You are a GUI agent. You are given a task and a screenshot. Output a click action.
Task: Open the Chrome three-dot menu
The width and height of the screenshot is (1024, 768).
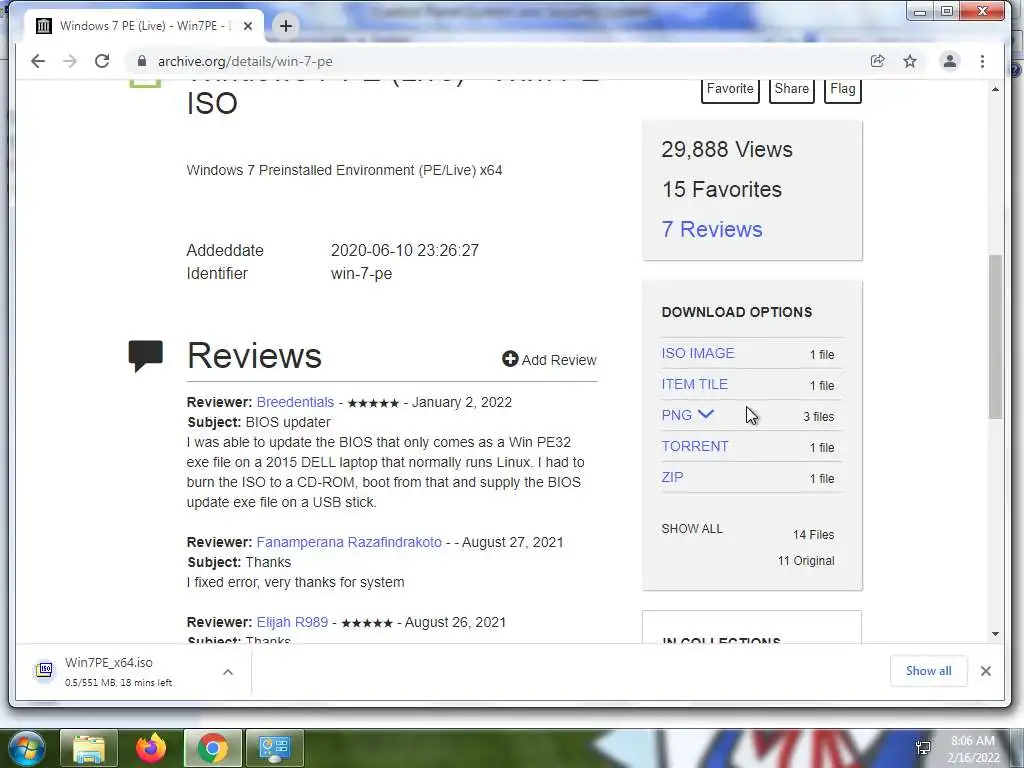pos(982,61)
